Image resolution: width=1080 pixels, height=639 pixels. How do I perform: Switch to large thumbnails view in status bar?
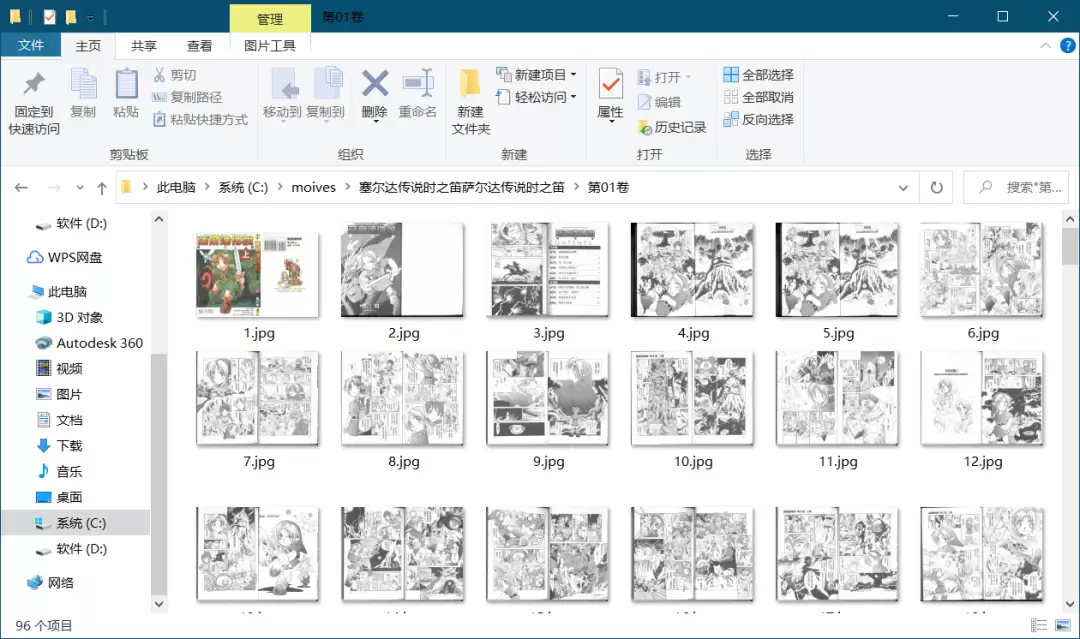pos(1063,625)
